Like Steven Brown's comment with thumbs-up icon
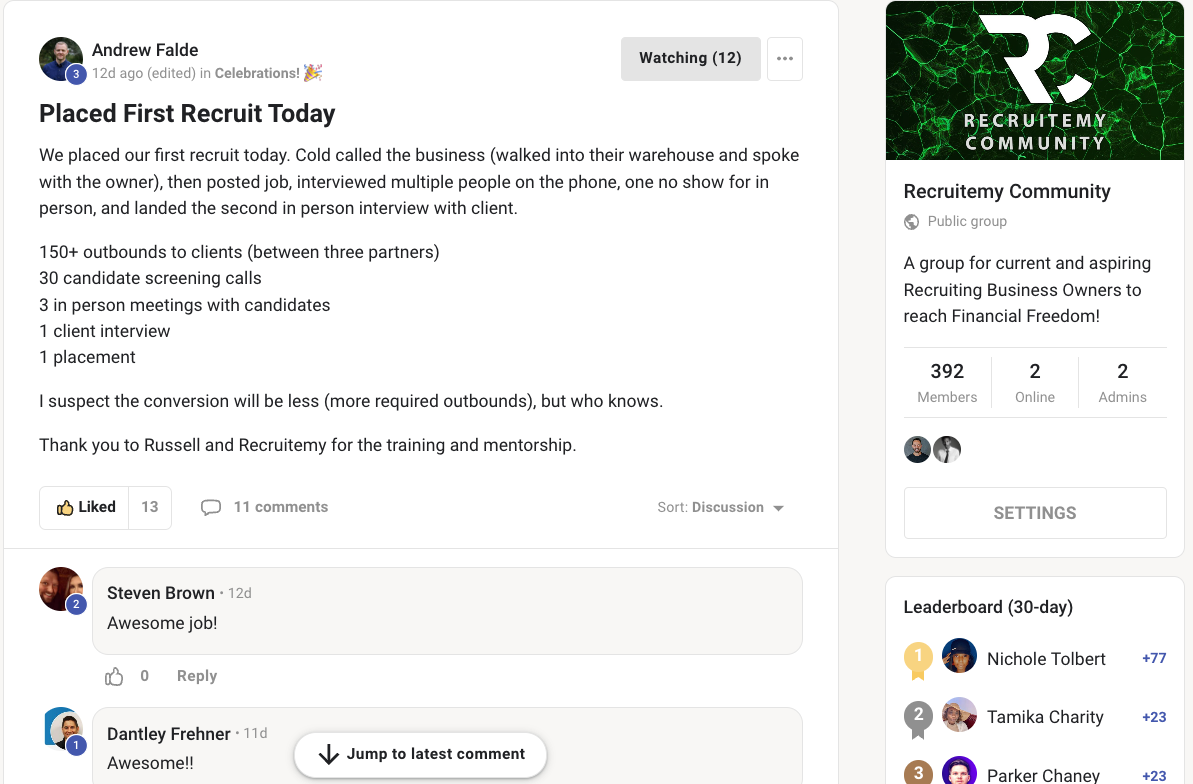 click(114, 677)
